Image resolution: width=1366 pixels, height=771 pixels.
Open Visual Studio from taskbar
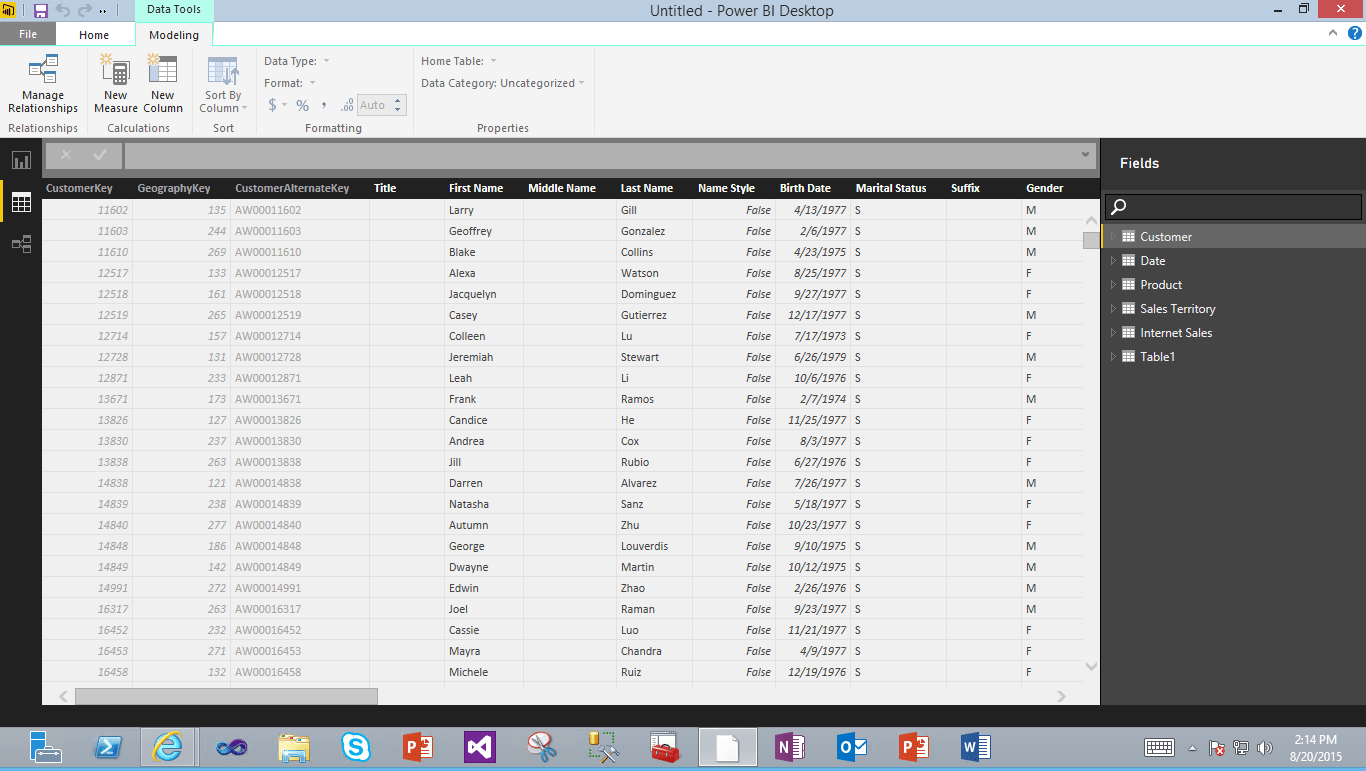(x=480, y=747)
